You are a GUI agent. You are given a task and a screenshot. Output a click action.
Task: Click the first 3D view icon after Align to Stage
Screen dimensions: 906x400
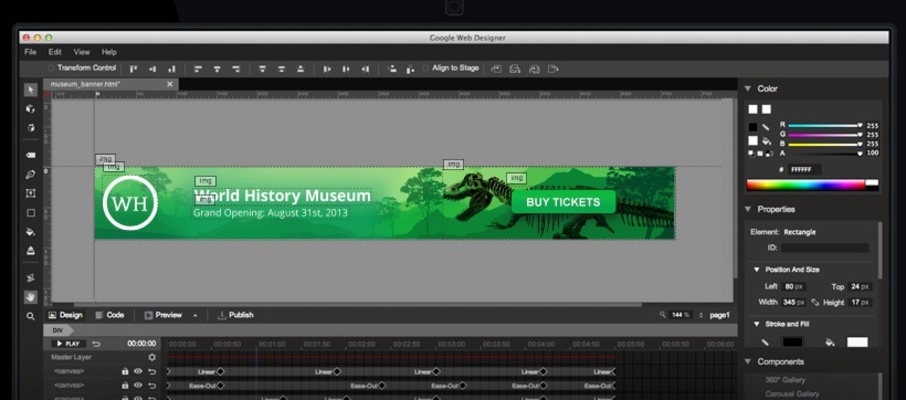[496, 69]
